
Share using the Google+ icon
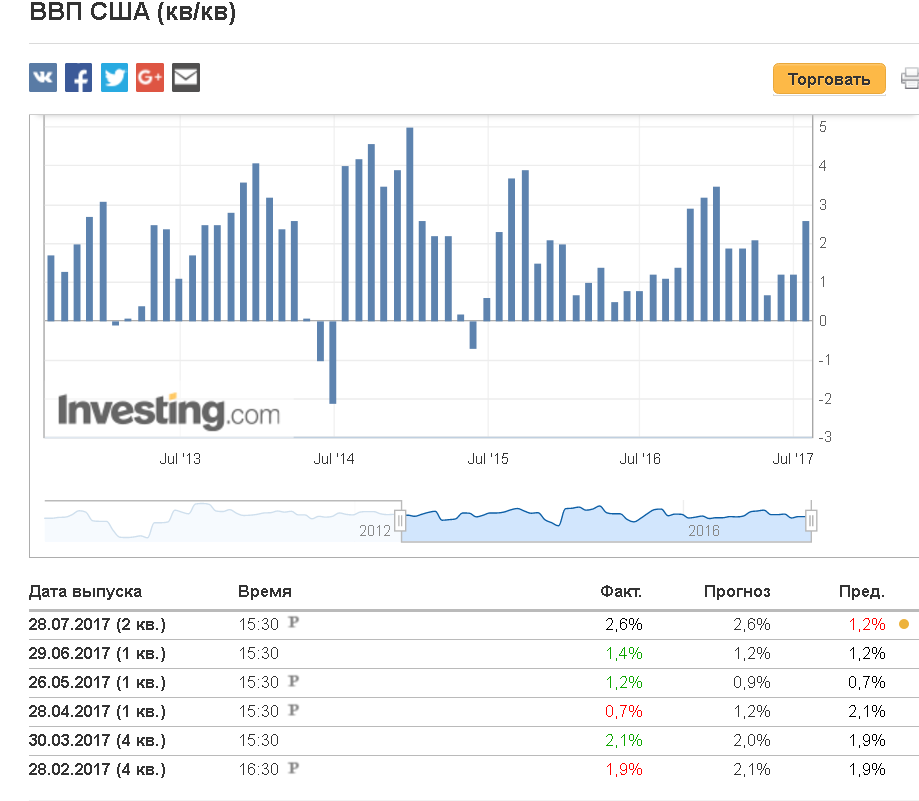coord(150,77)
